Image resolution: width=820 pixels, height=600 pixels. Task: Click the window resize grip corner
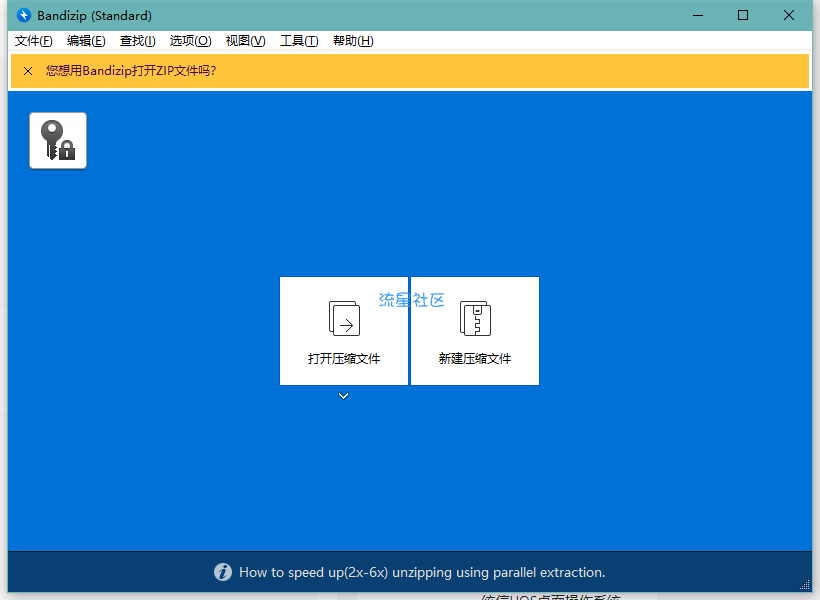805,585
